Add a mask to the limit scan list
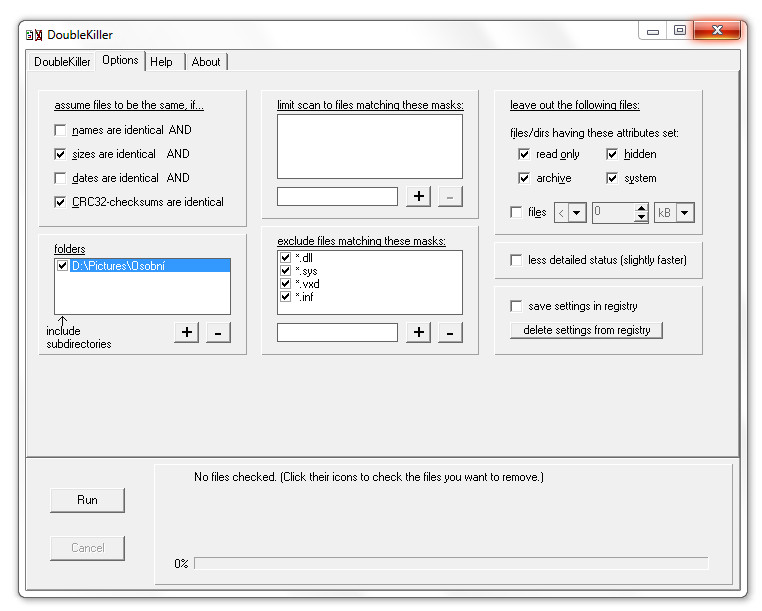 pos(418,196)
